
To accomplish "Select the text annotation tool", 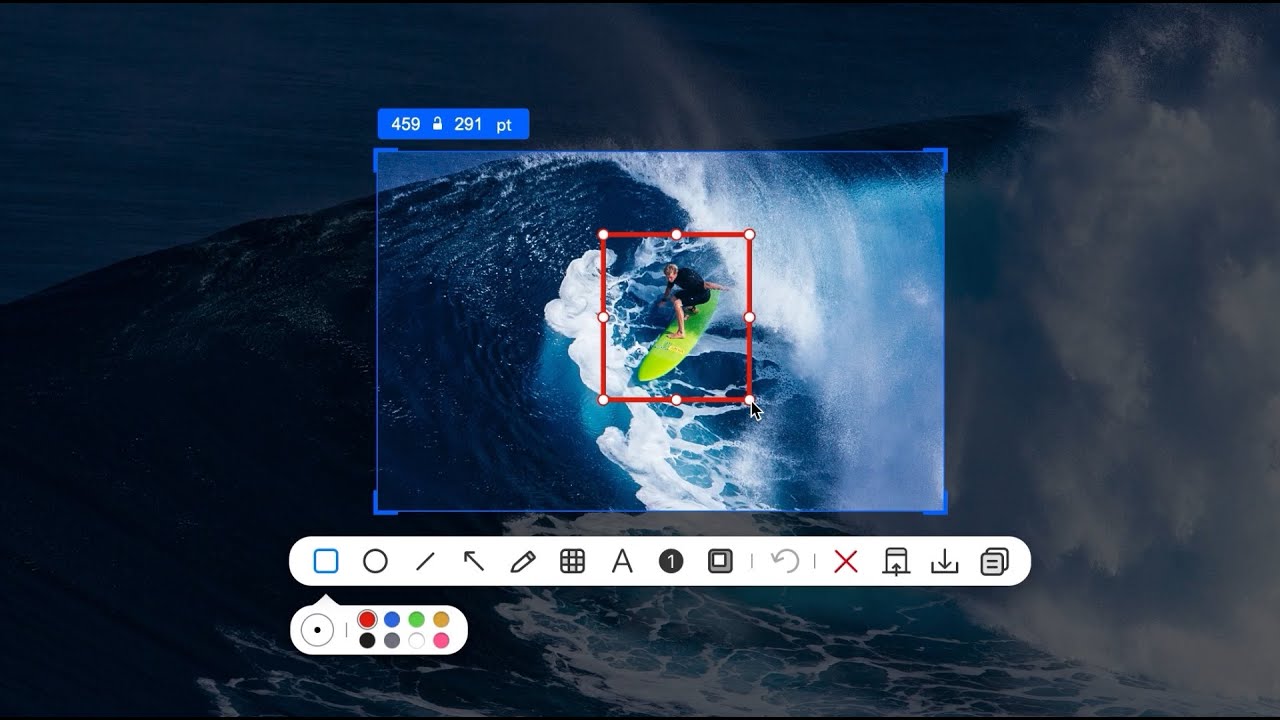I will pyautogui.click(x=622, y=562).
